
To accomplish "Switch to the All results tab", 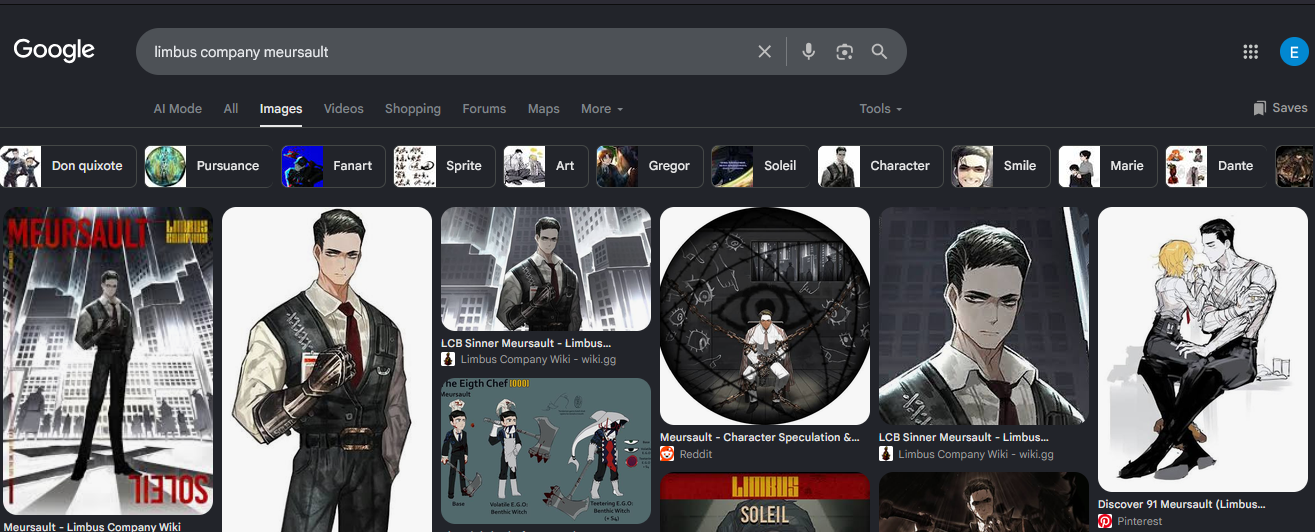I will (231, 108).
